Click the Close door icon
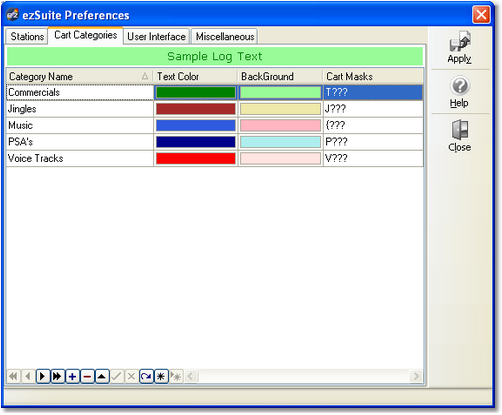 [x=460, y=136]
